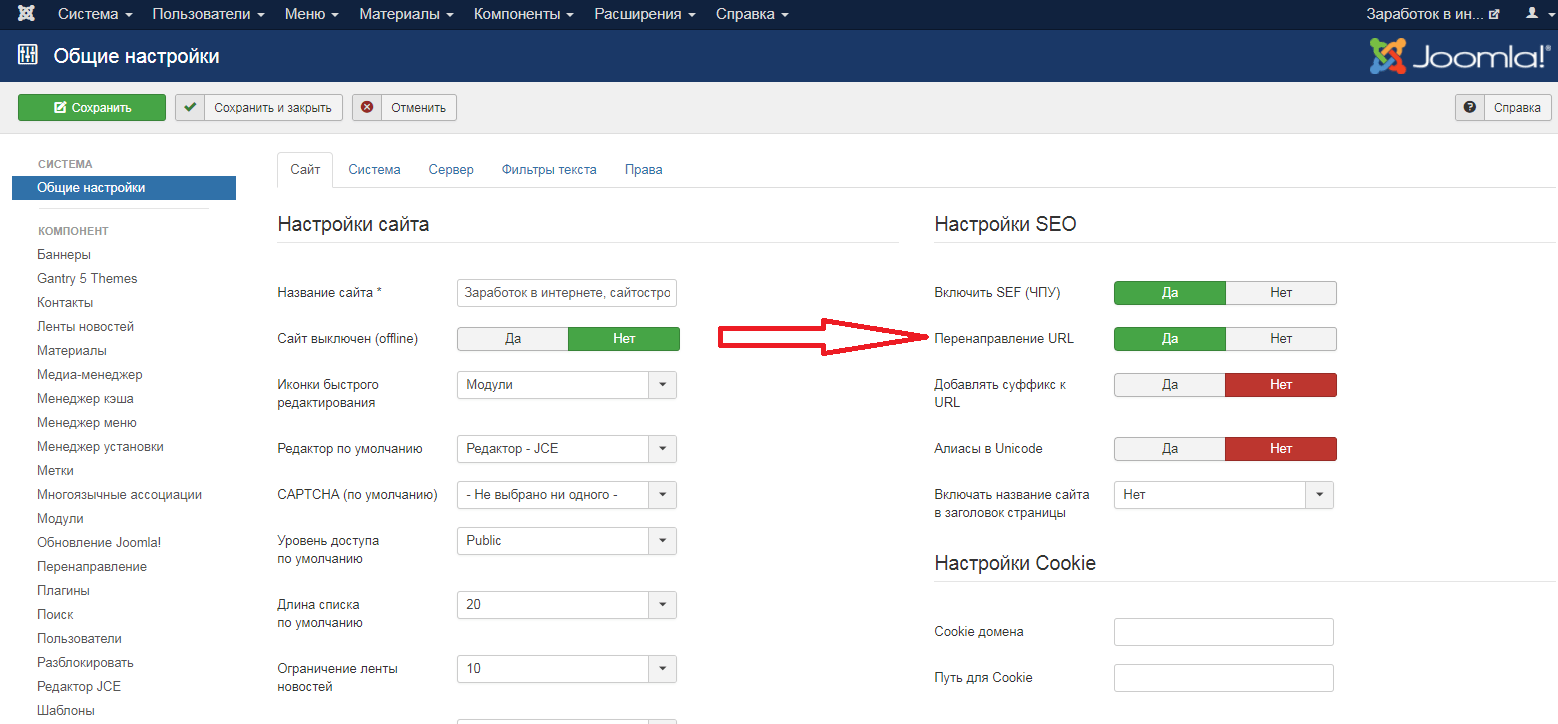Open the Редактор по умолчанию dropdown
This screenshot has height=724, width=1558.
[664, 448]
